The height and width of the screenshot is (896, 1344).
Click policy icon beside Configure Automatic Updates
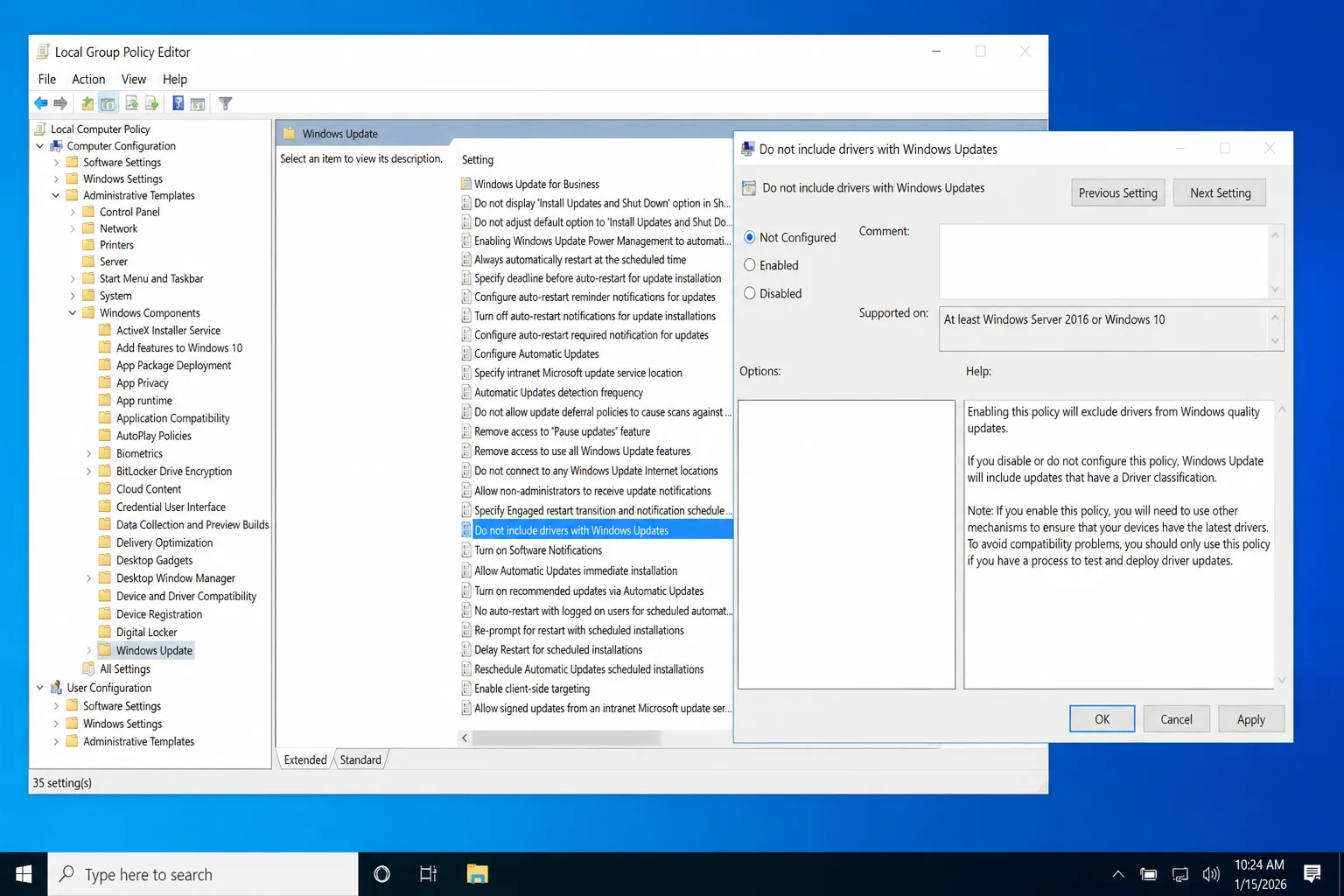(466, 353)
